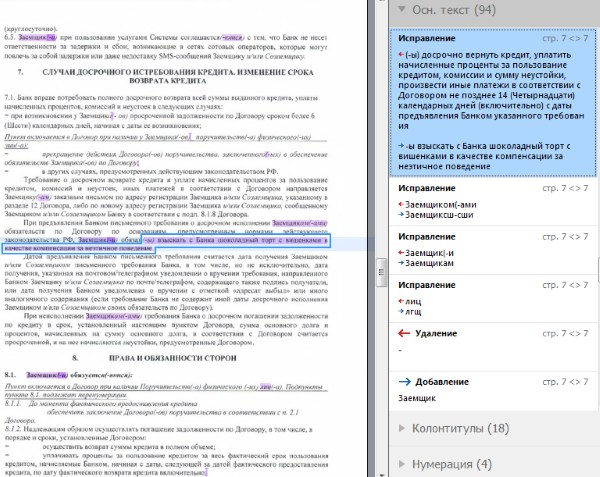
Task: Click the scrollbar down arrow
Action: tap(382, 475)
